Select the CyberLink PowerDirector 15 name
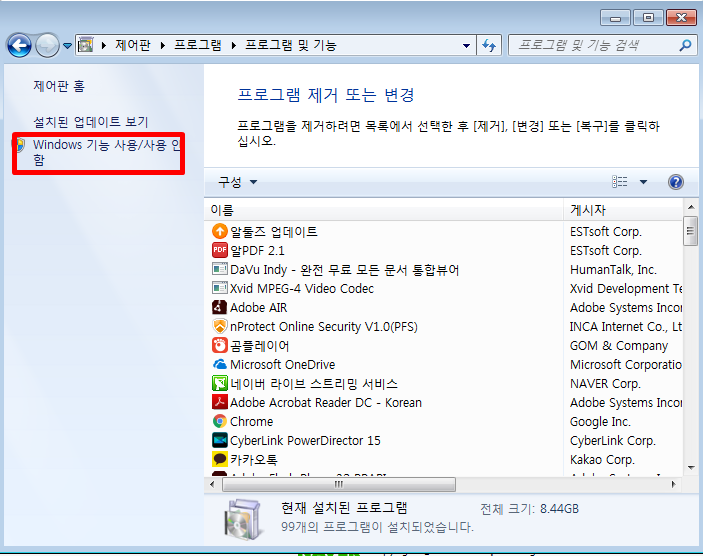703x556 pixels. pyautogui.click(x=305, y=441)
